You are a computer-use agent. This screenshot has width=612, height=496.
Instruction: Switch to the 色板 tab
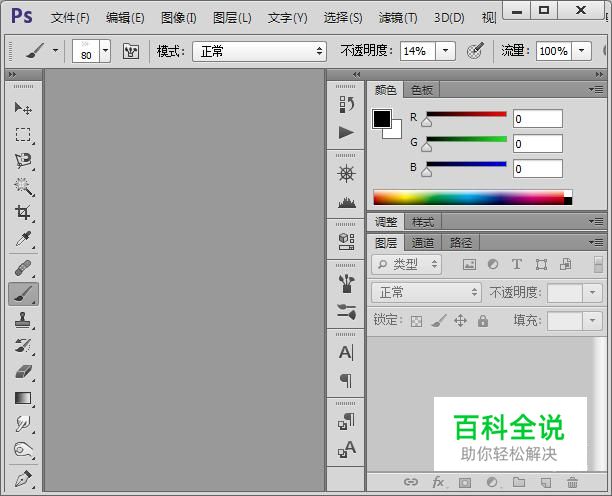pos(422,90)
